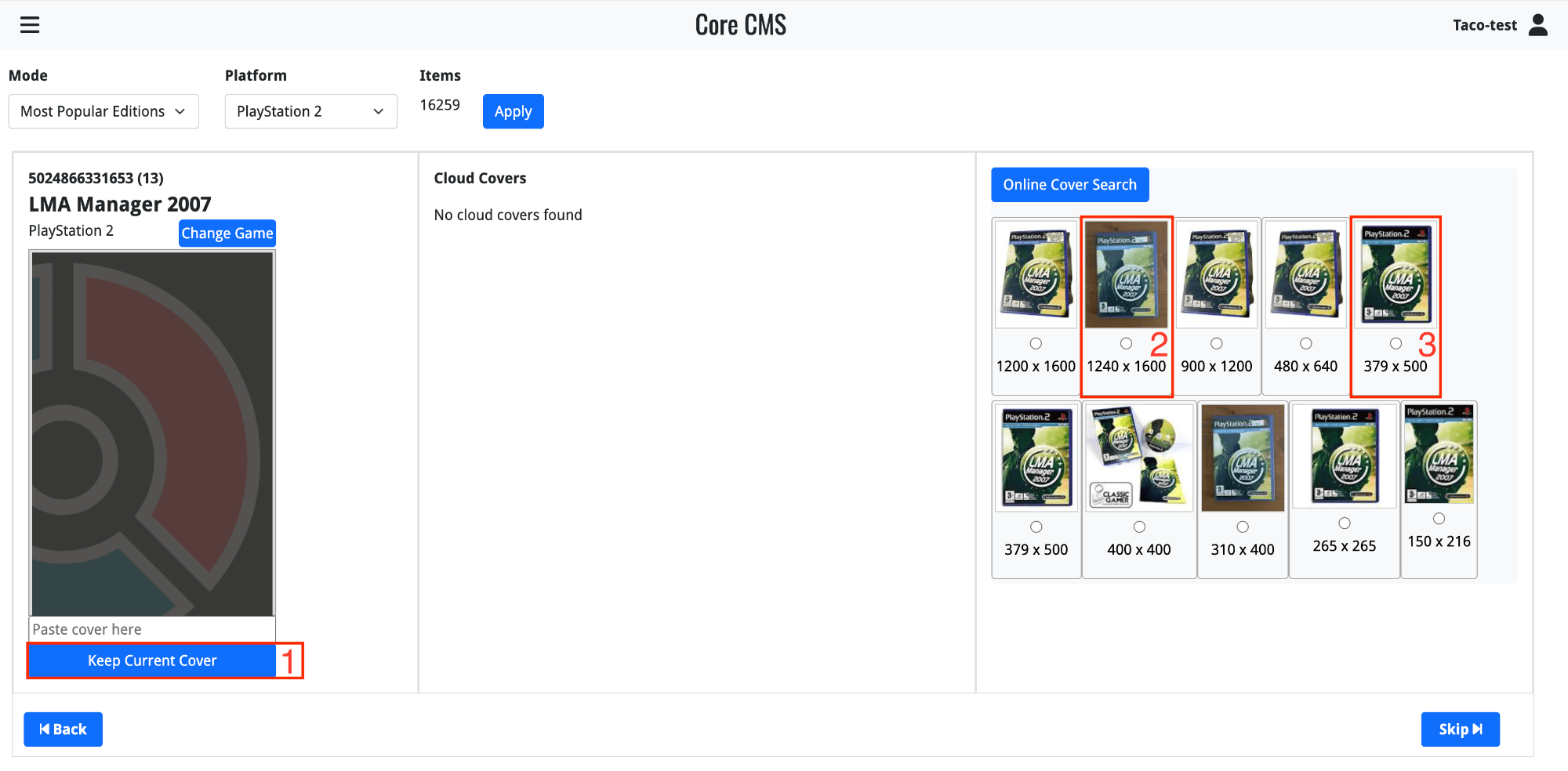Image resolution: width=1568 pixels, height=771 pixels.
Task: Click the No cloud covers found message
Action: point(508,215)
